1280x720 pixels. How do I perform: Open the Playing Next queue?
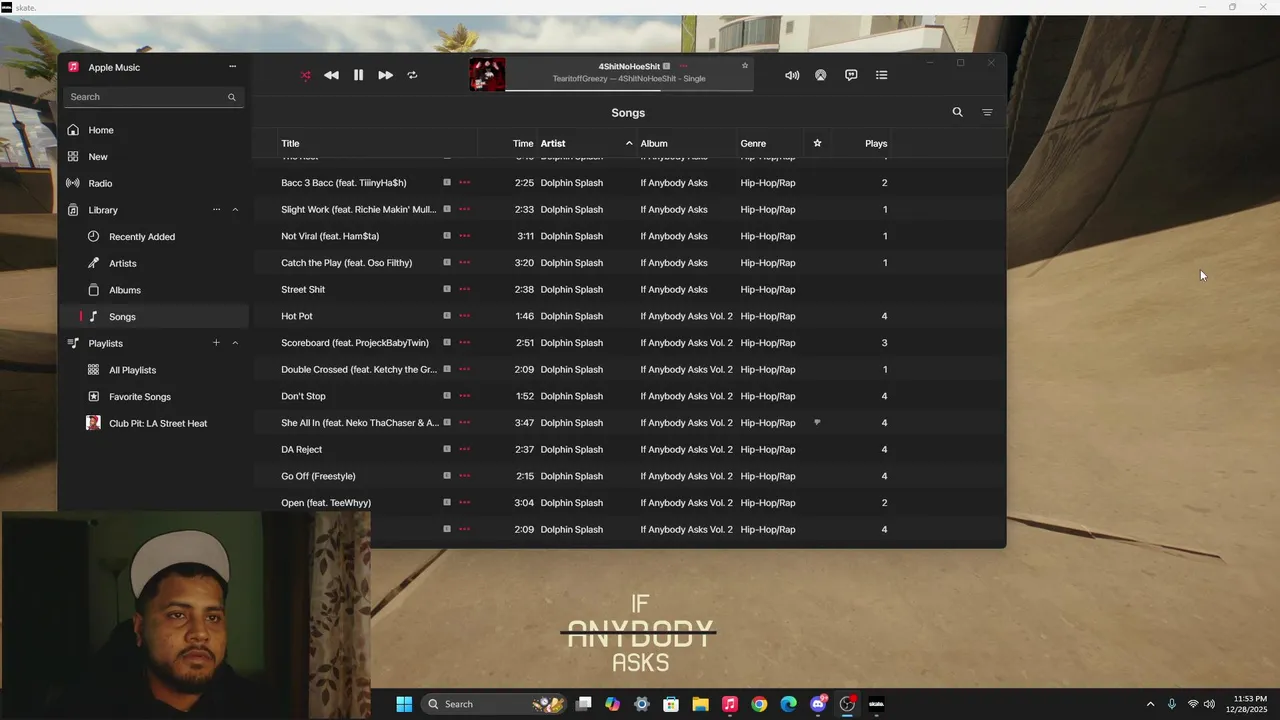881,75
